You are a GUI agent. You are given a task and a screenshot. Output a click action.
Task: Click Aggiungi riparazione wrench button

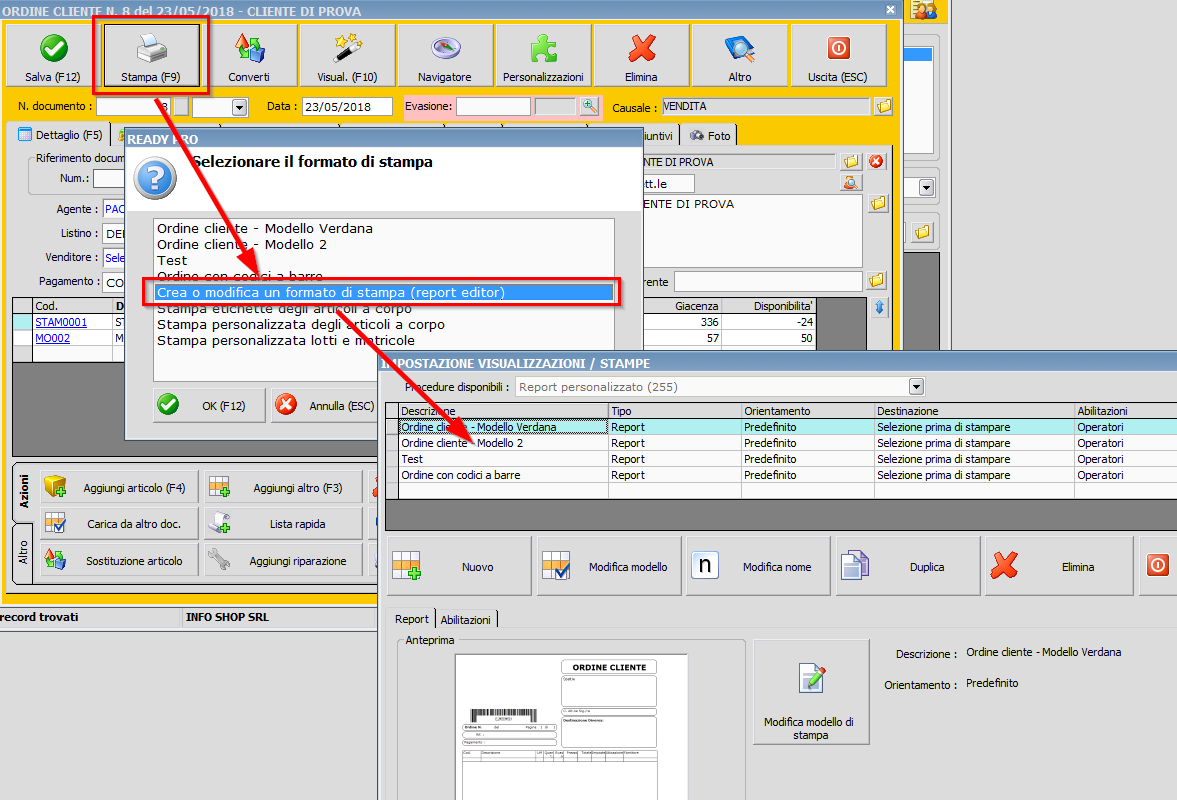coord(284,560)
